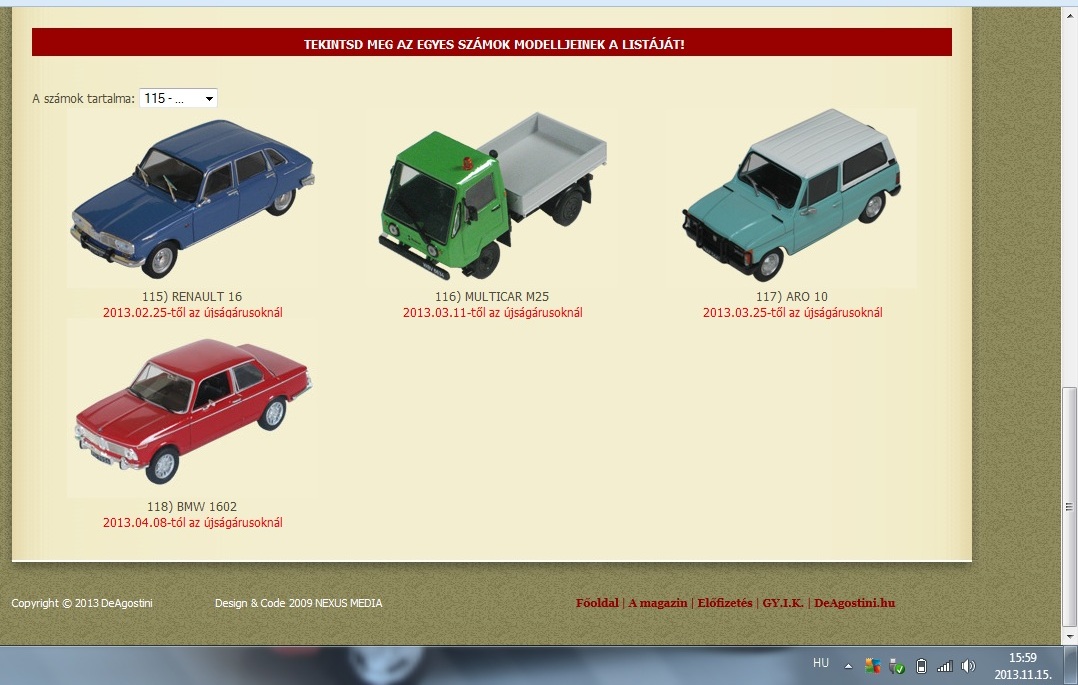Click the Safely Remove Hardware tray icon
This screenshot has height=685, width=1078.
click(897, 665)
